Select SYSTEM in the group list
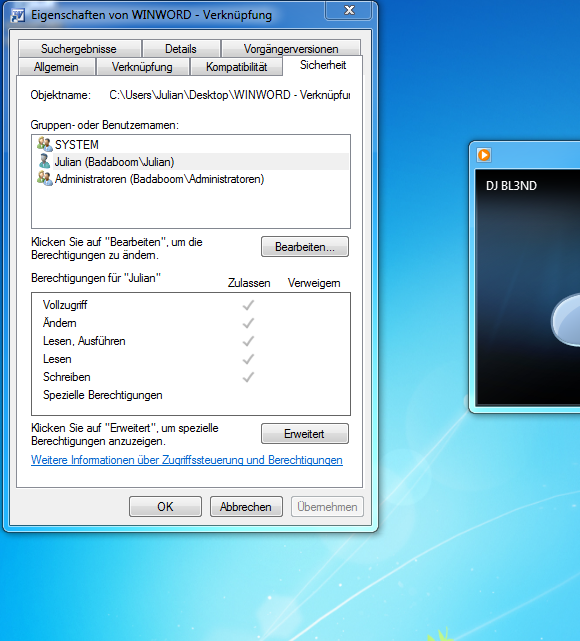 coord(190,145)
